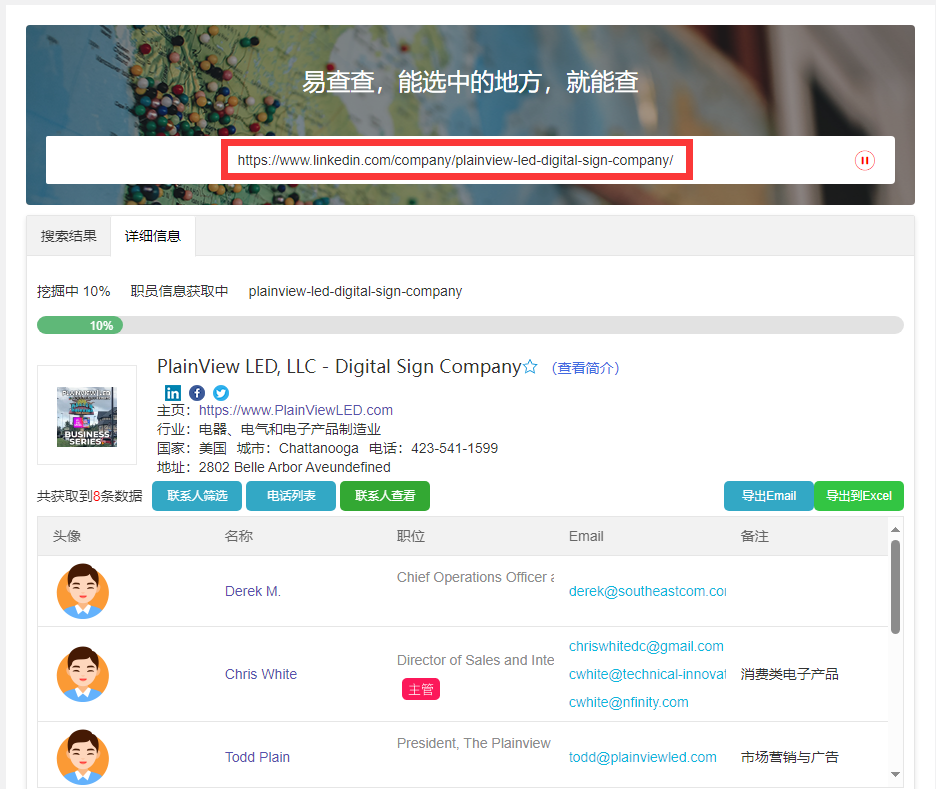Viewport: 936px width, 789px height.
Task: Star the PlainView LED company as favorite
Action: click(x=530, y=366)
